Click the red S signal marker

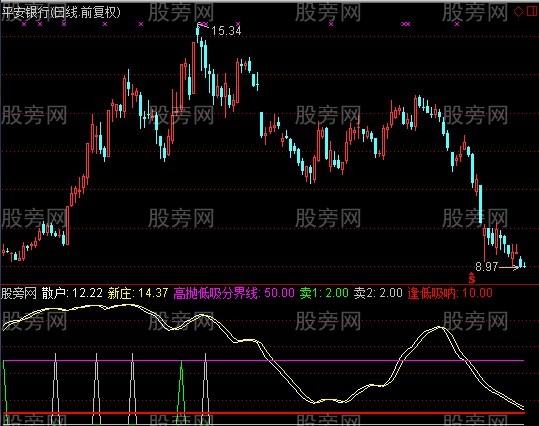[472, 277]
